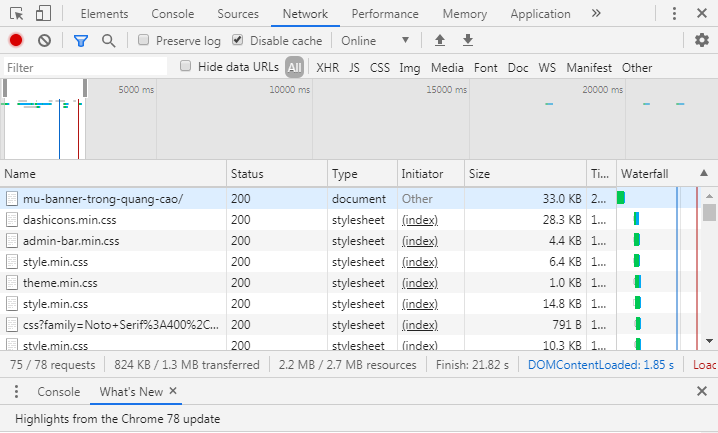Switch to the Performance tab

click(385, 14)
